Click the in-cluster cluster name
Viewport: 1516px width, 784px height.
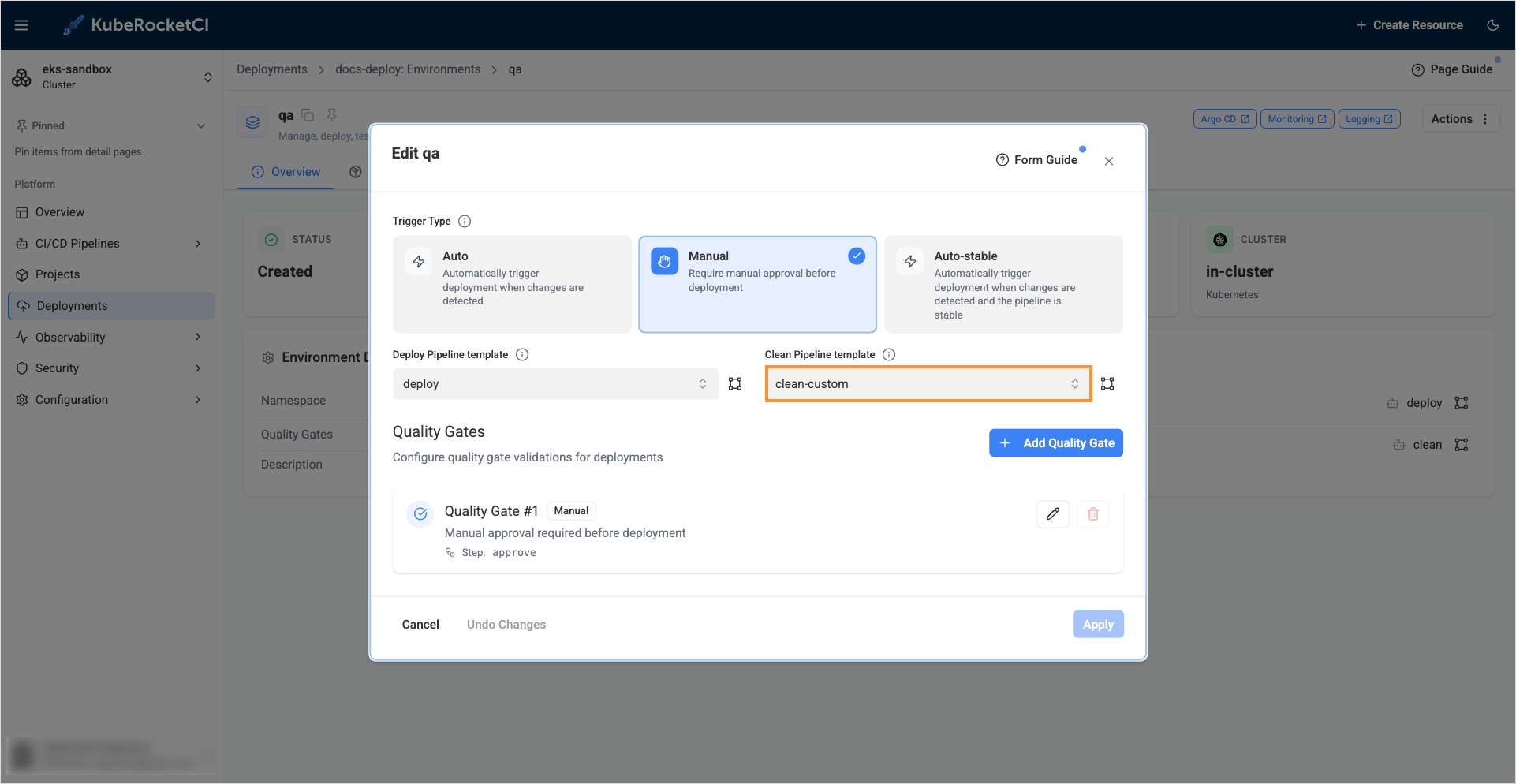click(x=1239, y=271)
